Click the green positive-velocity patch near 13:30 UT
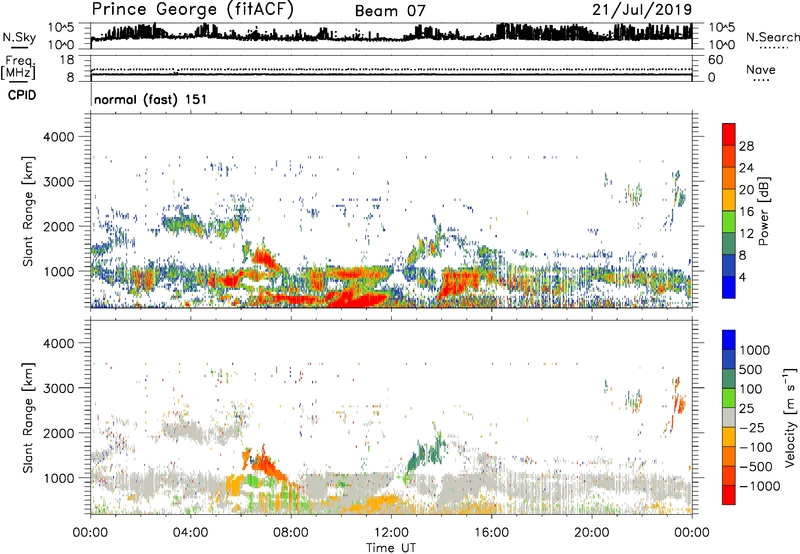 pyautogui.click(x=426, y=454)
